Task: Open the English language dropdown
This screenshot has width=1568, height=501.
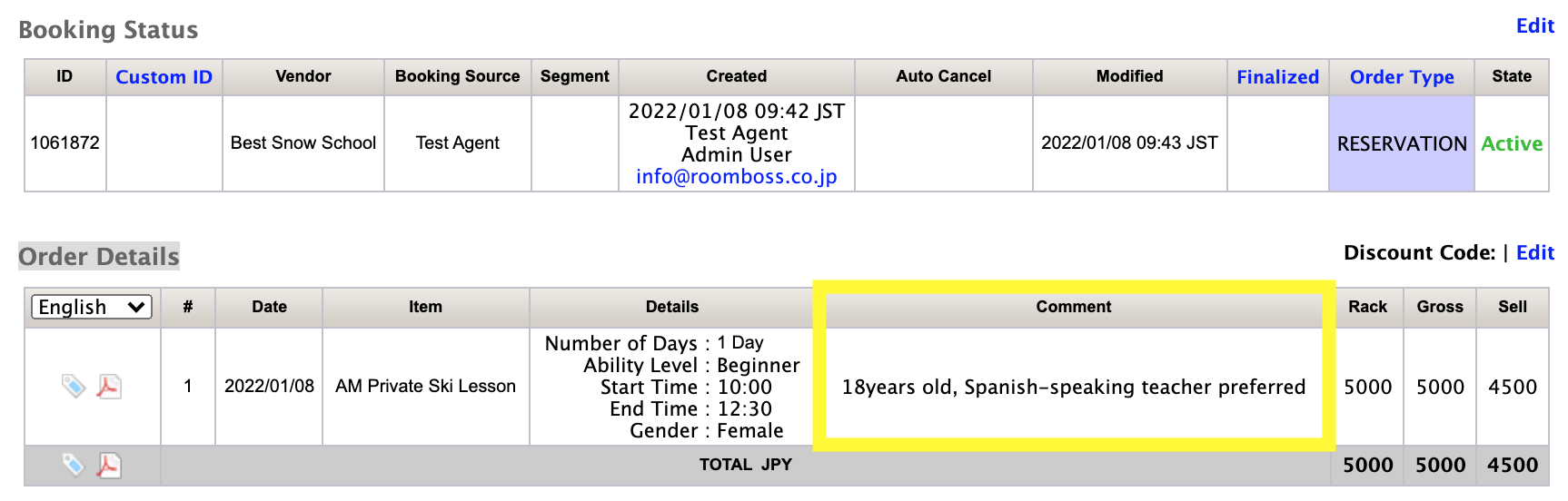Action: (x=92, y=307)
